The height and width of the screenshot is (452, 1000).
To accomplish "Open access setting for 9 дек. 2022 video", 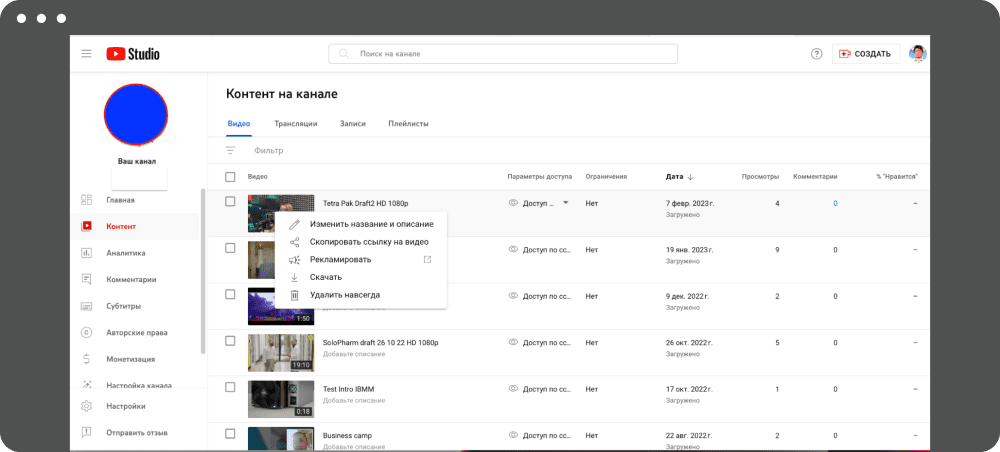I will click(538, 296).
